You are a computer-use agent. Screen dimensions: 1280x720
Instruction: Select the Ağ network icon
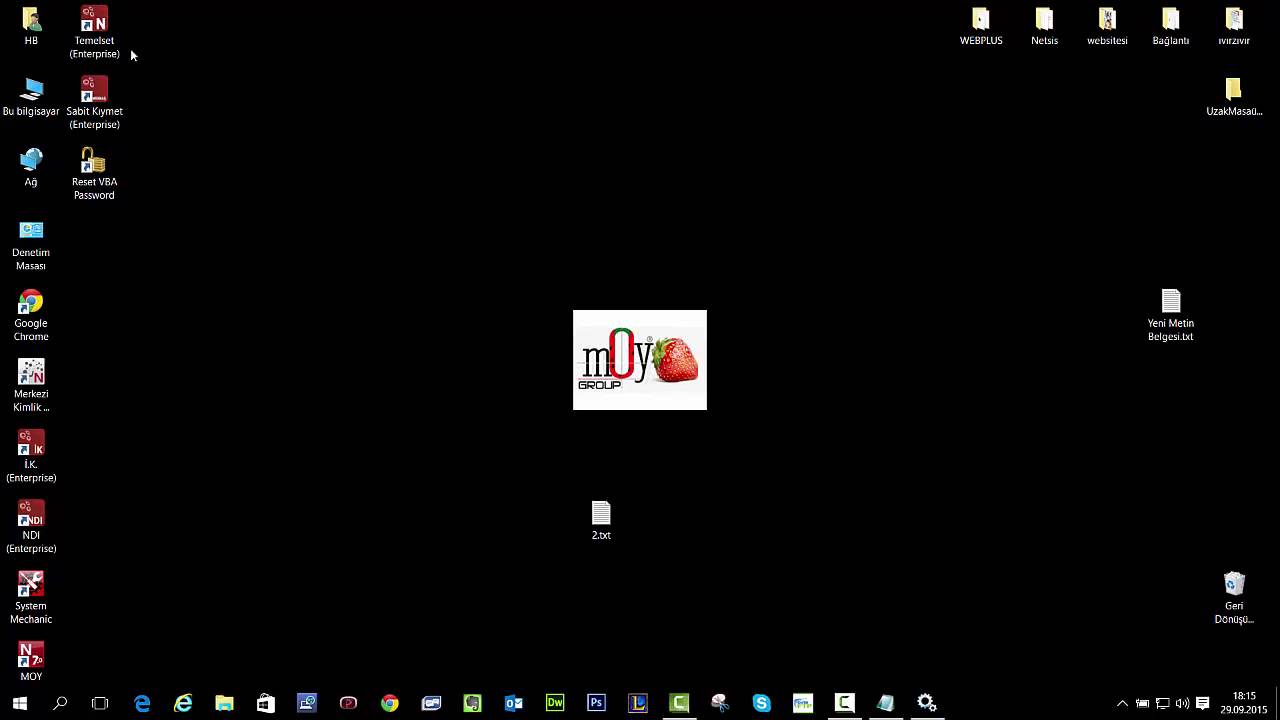tap(31, 168)
